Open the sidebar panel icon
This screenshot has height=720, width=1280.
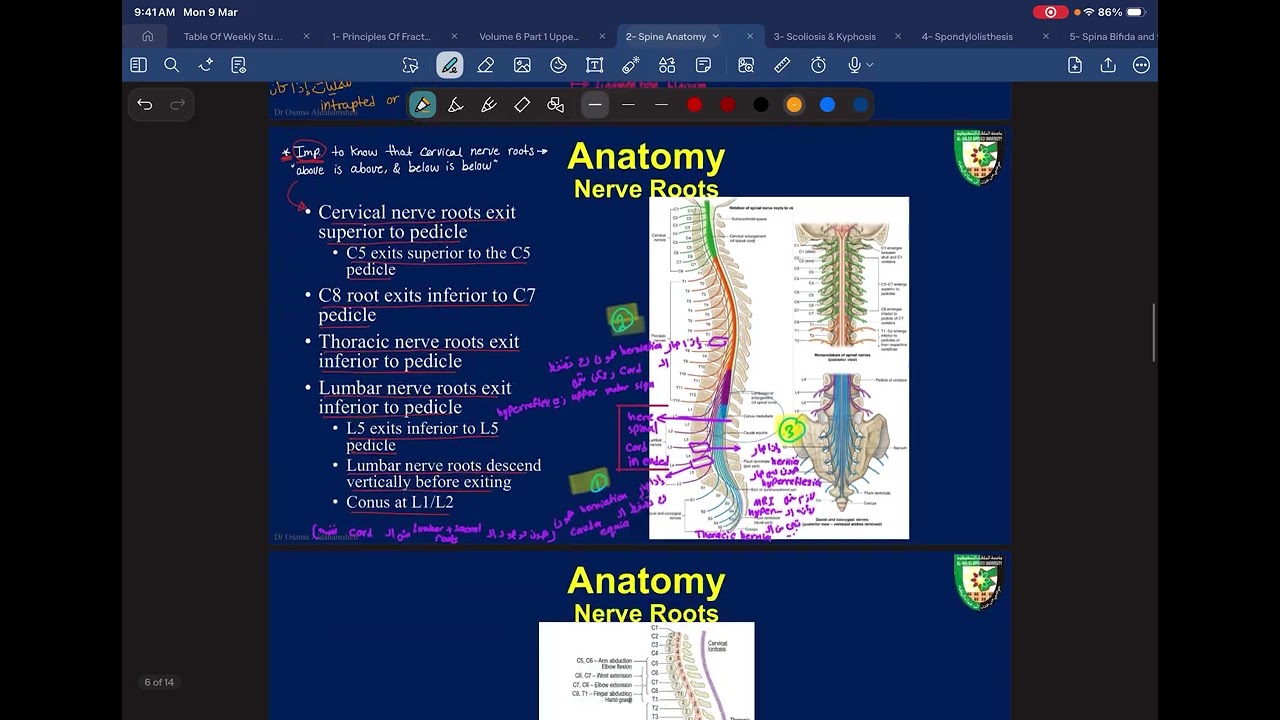[138, 65]
